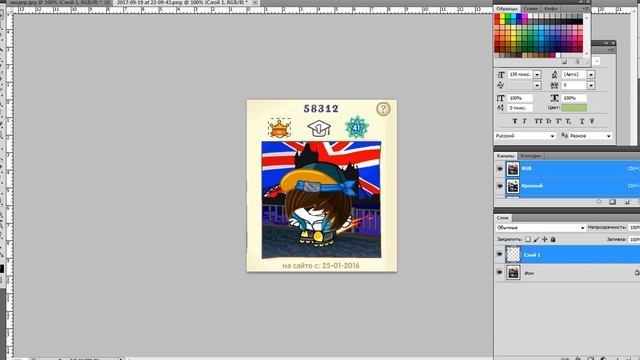Toggle lock position icon

[544, 239]
